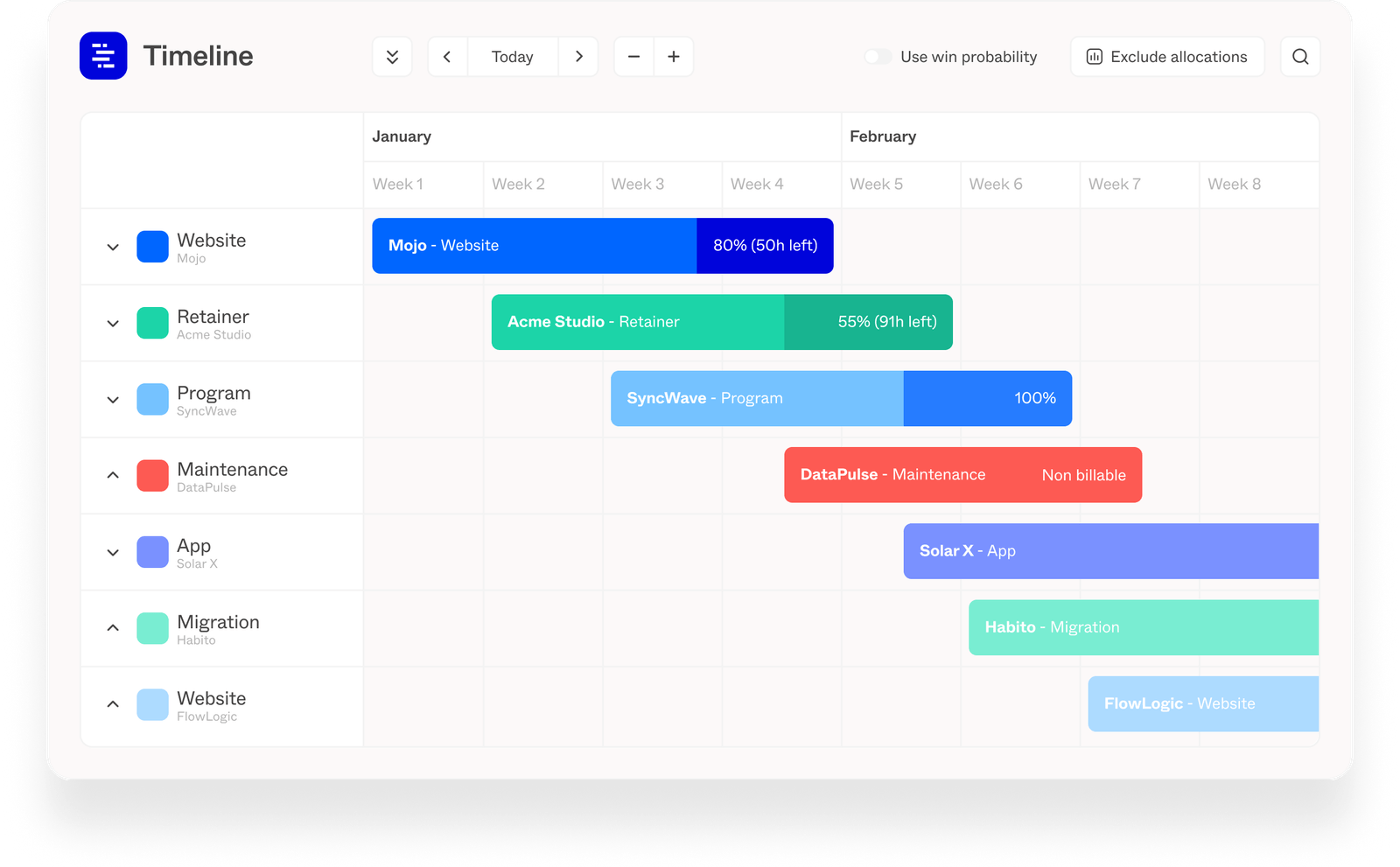Image resolution: width=1400 pixels, height=867 pixels.
Task: Zoom out using the minus icon
Action: click(x=633, y=56)
